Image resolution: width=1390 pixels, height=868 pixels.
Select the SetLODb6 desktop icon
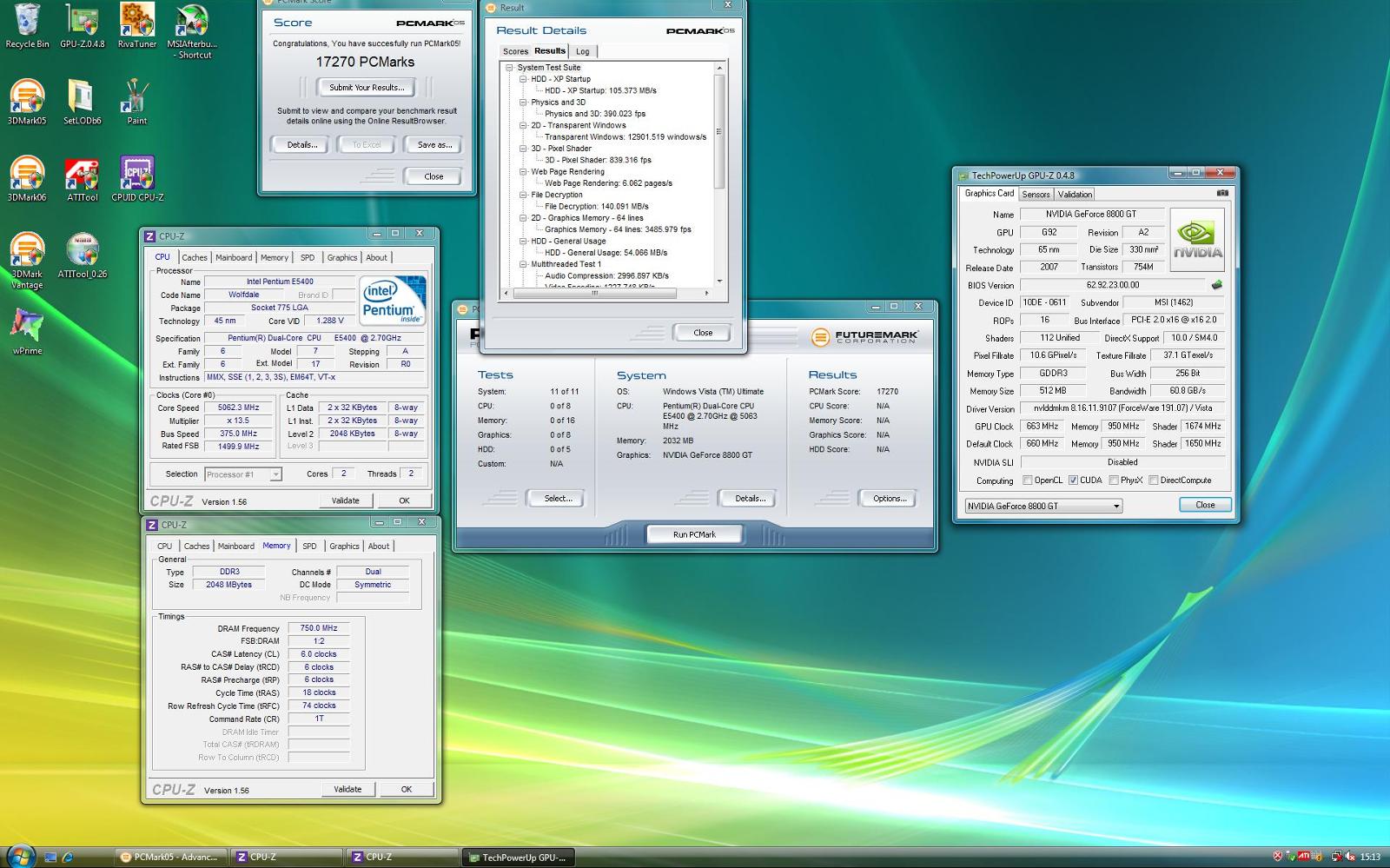[x=82, y=102]
